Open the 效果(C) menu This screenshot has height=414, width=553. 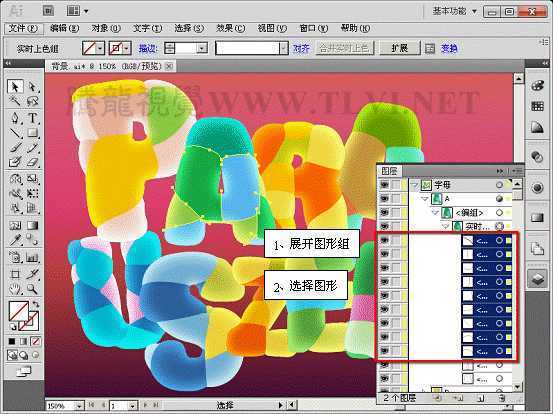(x=230, y=28)
